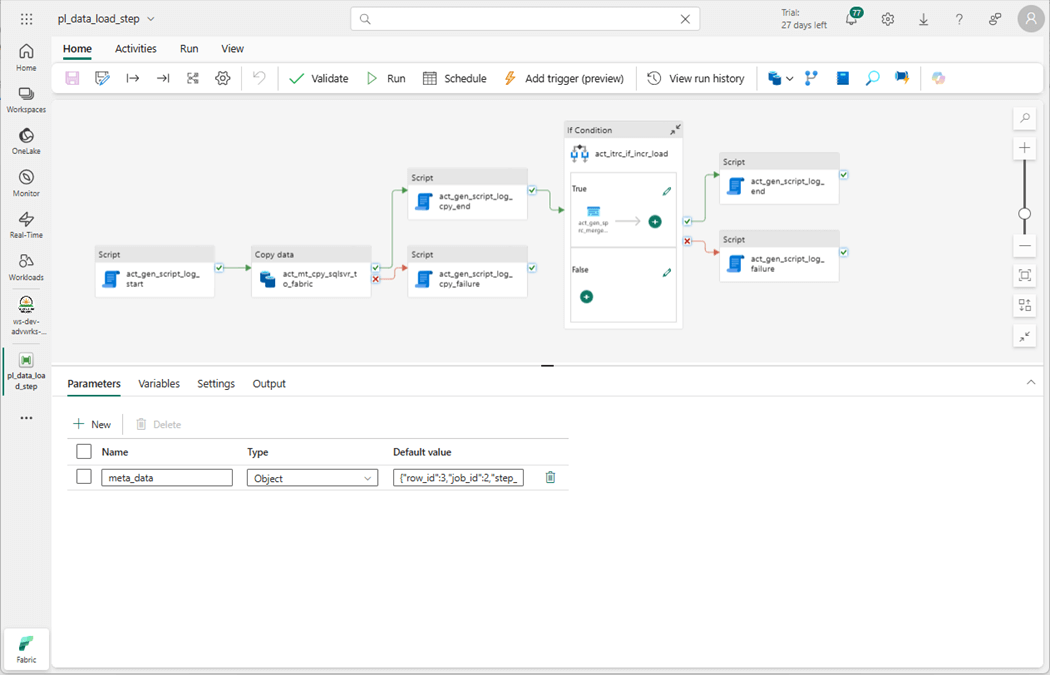Add activity in the False branch
Viewport: 1050px width, 675px height.
pyautogui.click(x=586, y=297)
